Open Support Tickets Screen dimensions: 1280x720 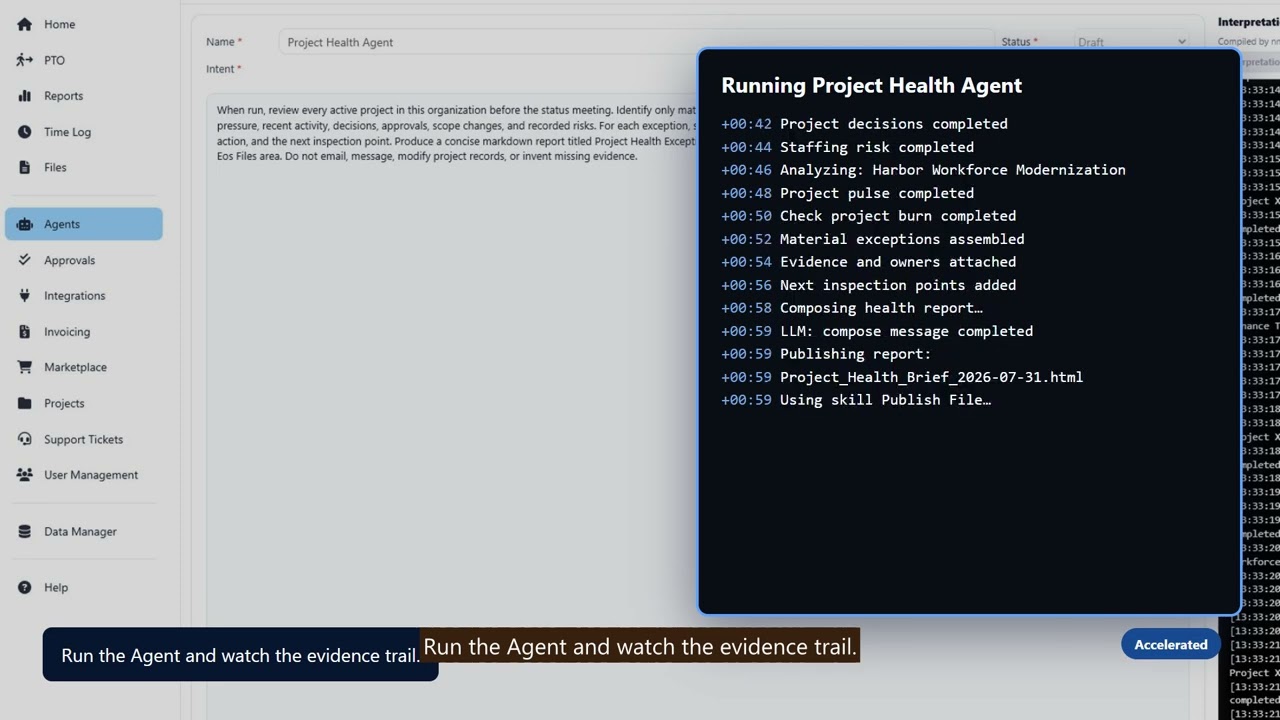(84, 439)
